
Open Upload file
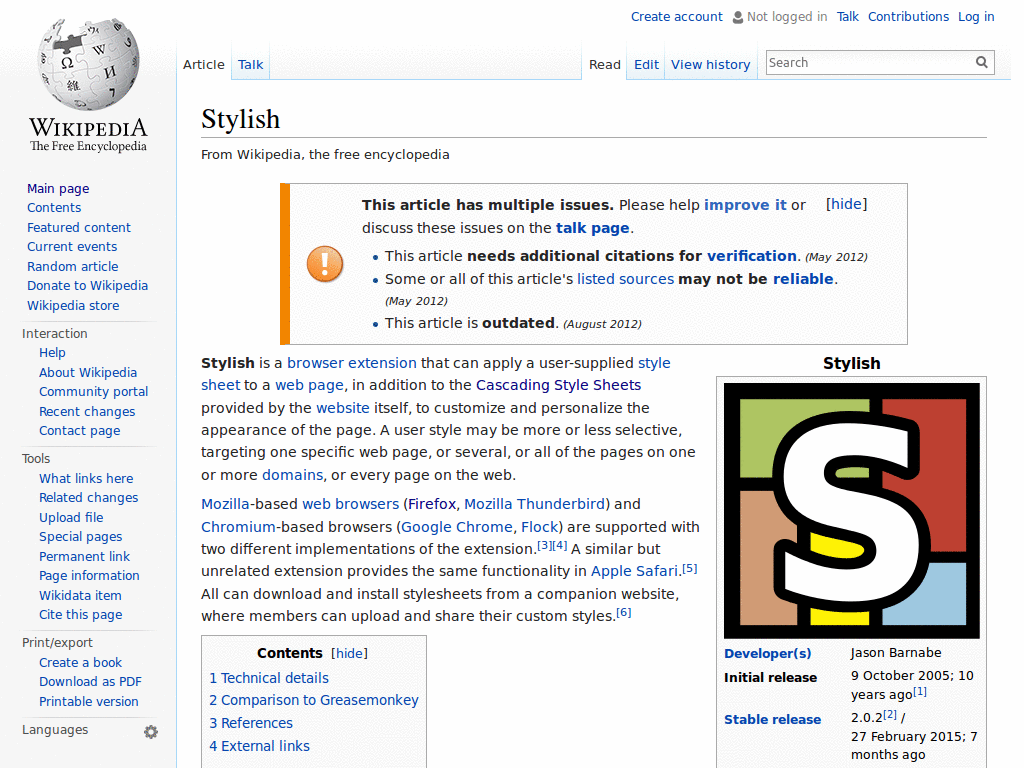pyautogui.click(x=71, y=517)
